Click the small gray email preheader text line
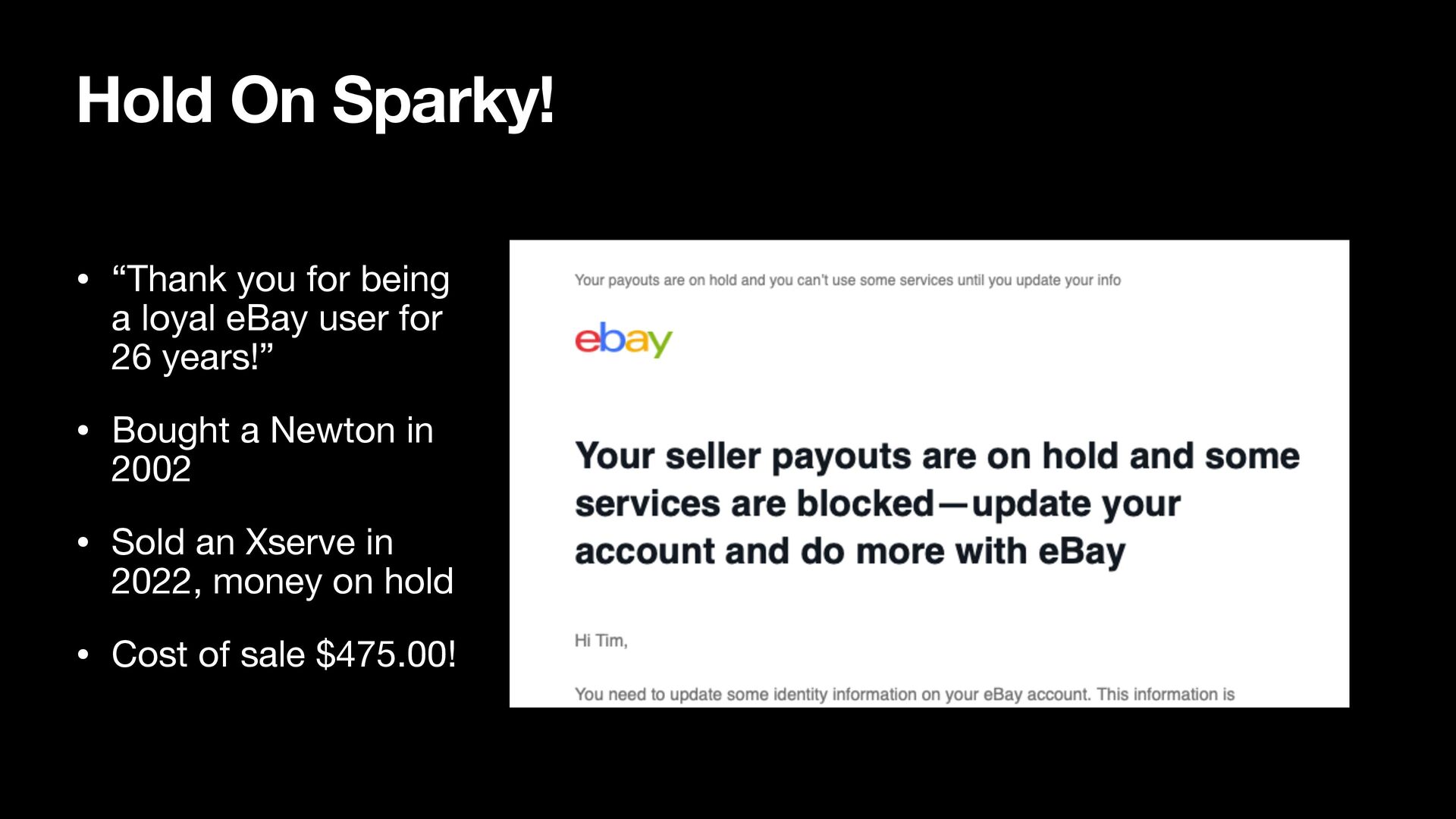Screen dimensions: 1456x819 tap(847, 281)
